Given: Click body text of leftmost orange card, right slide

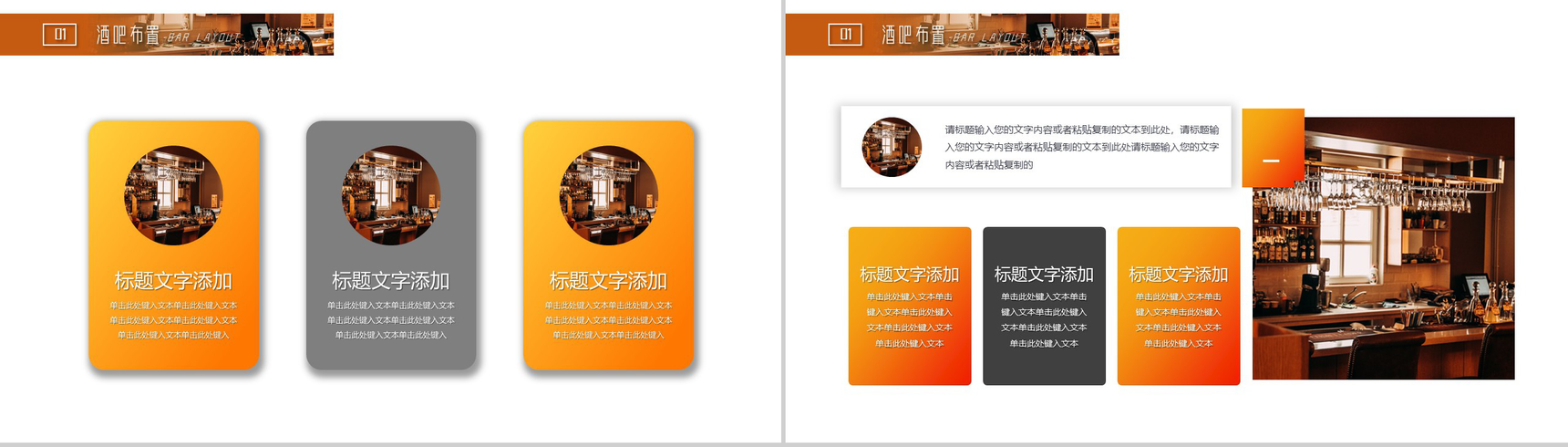Looking at the screenshot, I should pos(910,320).
